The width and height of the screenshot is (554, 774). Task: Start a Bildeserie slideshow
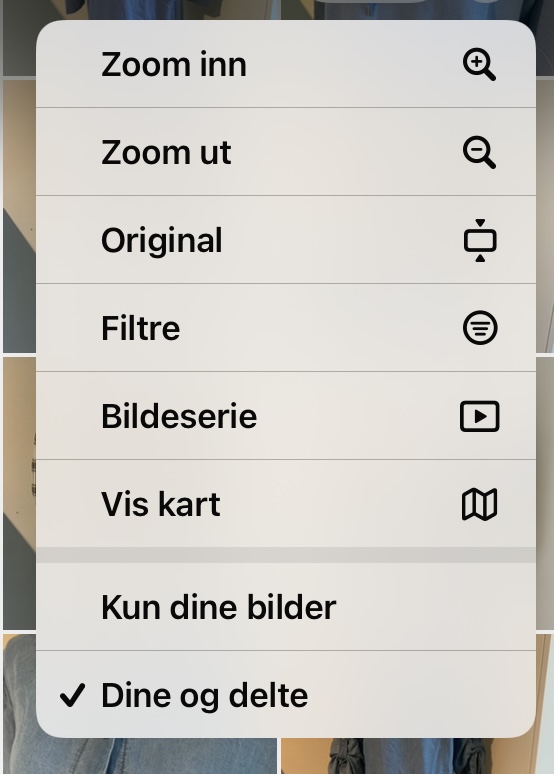tap(286, 416)
